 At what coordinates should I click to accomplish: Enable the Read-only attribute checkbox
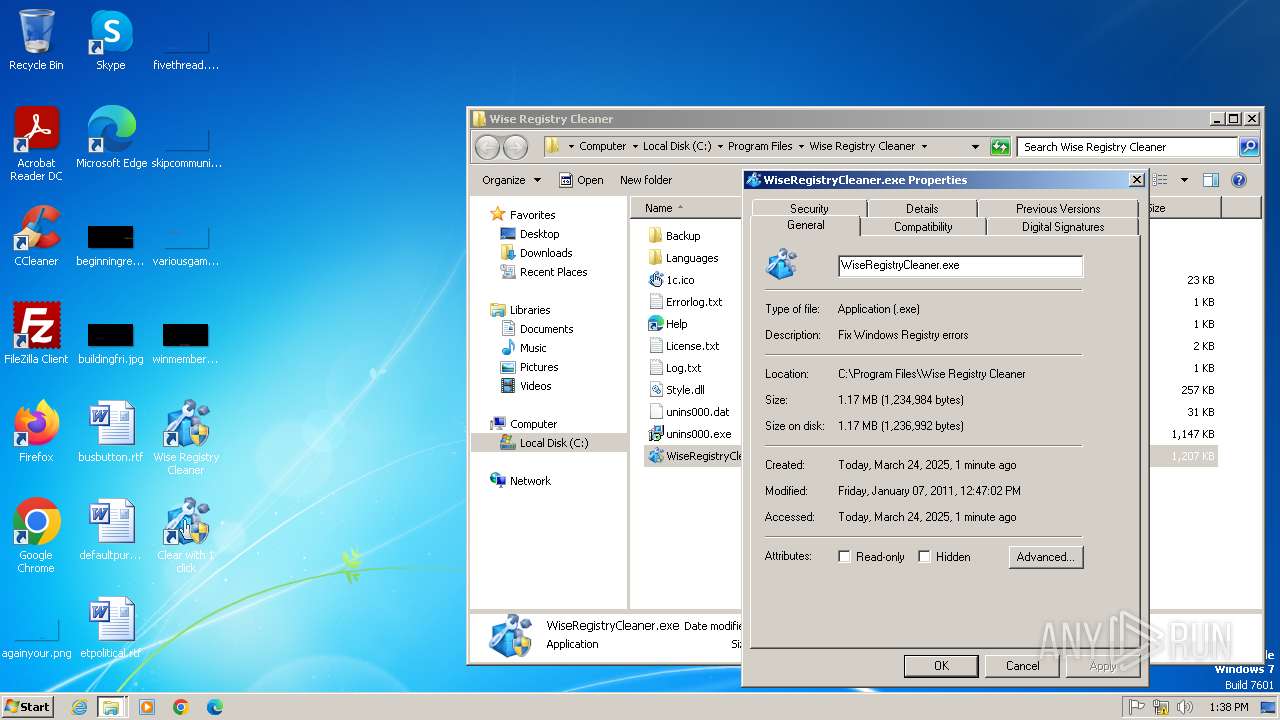(x=844, y=557)
